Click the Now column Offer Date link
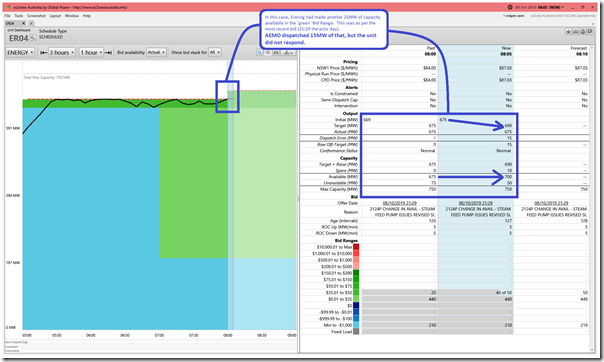This screenshot has width=604, height=362. coord(475,203)
